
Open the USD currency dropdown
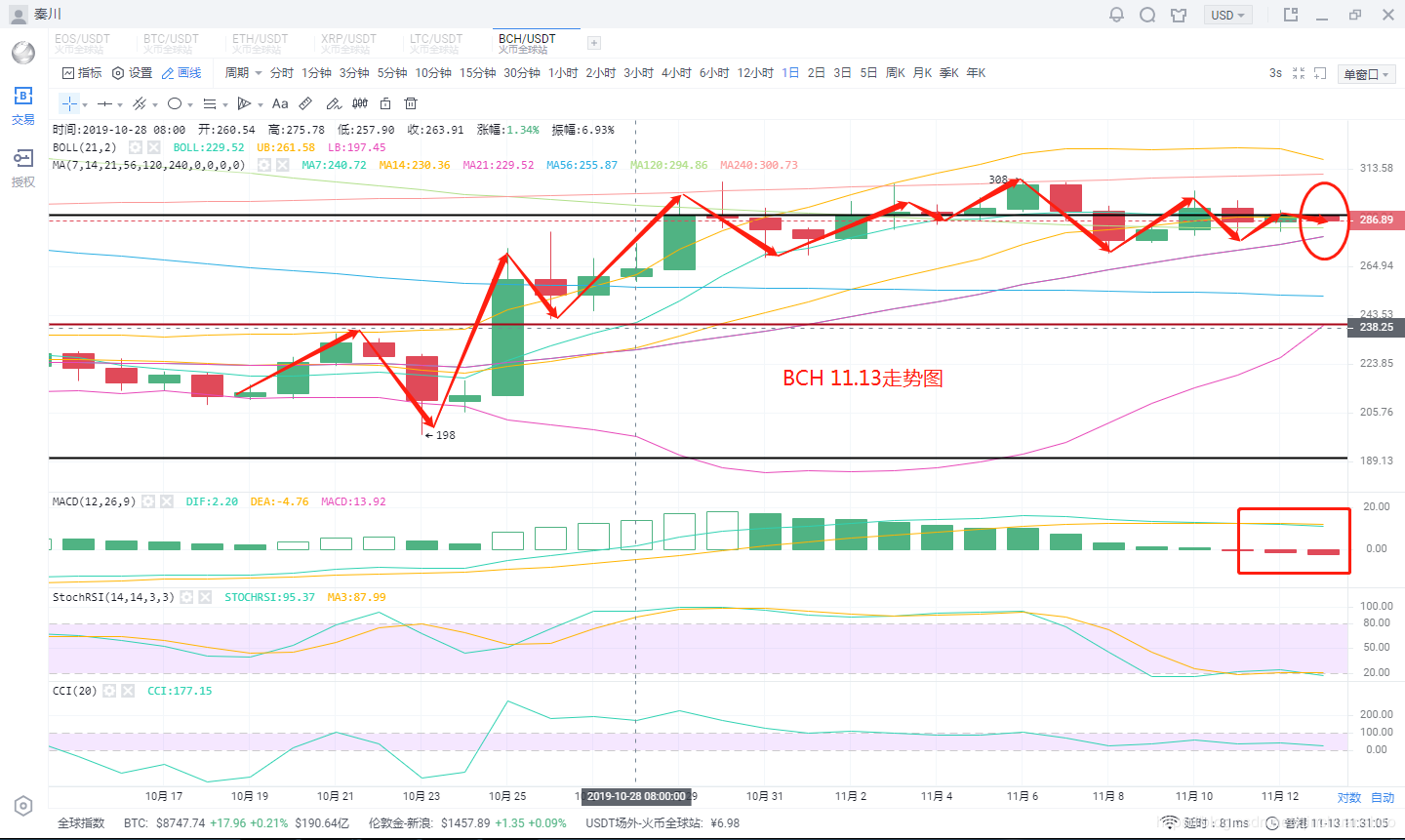(1227, 15)
